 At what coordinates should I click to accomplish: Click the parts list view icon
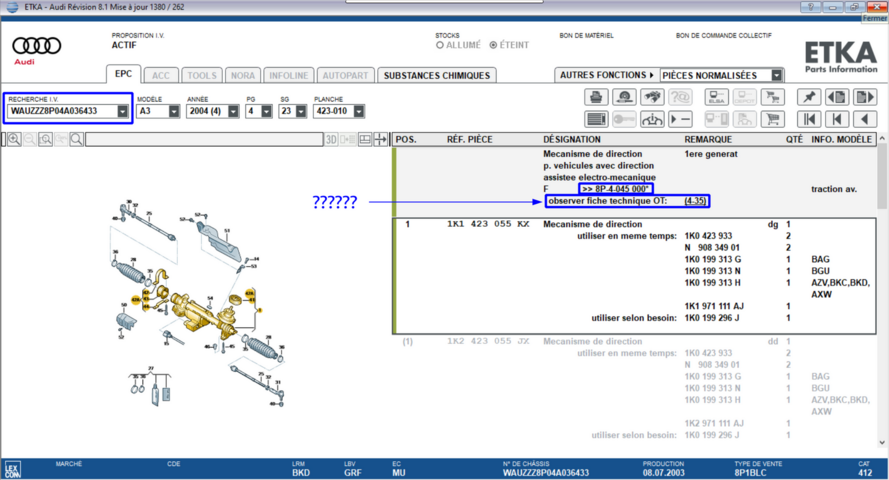tap(596, 119)
